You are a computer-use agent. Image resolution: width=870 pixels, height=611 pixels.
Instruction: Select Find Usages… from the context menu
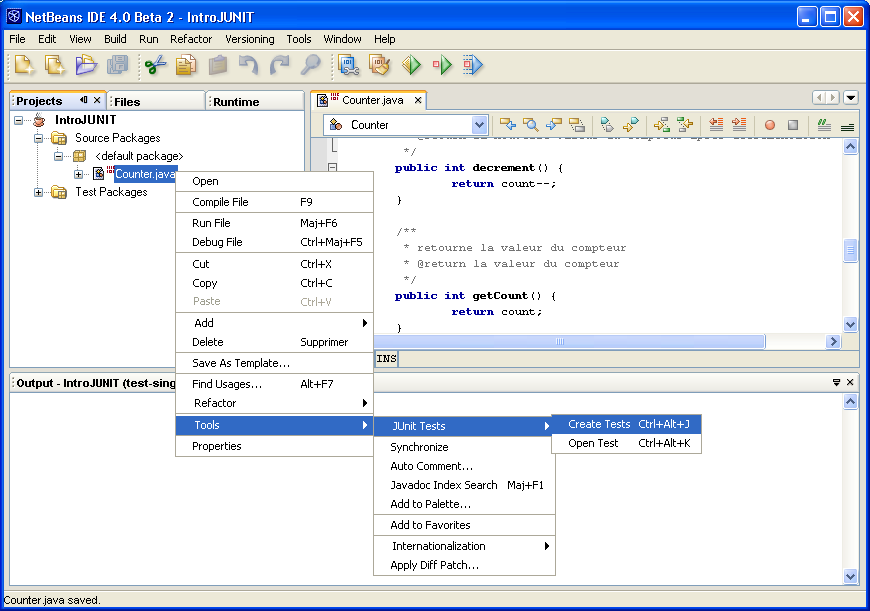[x=274, y=384]
